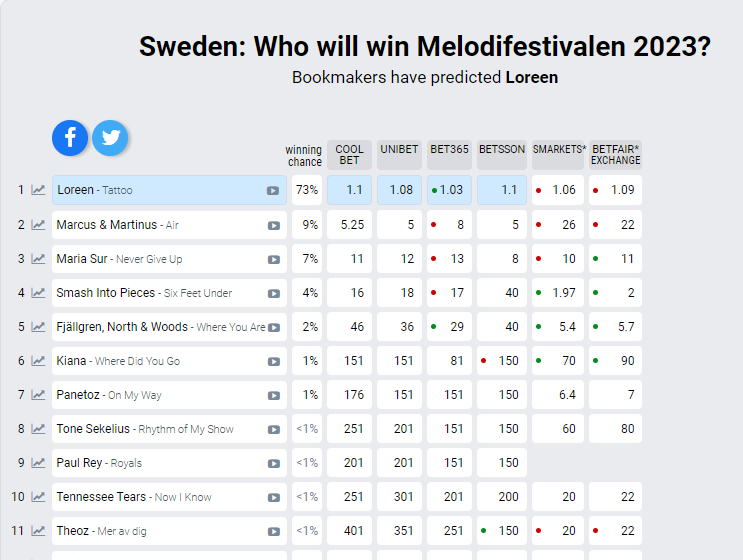Click the Maria Sur video icon

pyautogui.click(x=273, y=259)
